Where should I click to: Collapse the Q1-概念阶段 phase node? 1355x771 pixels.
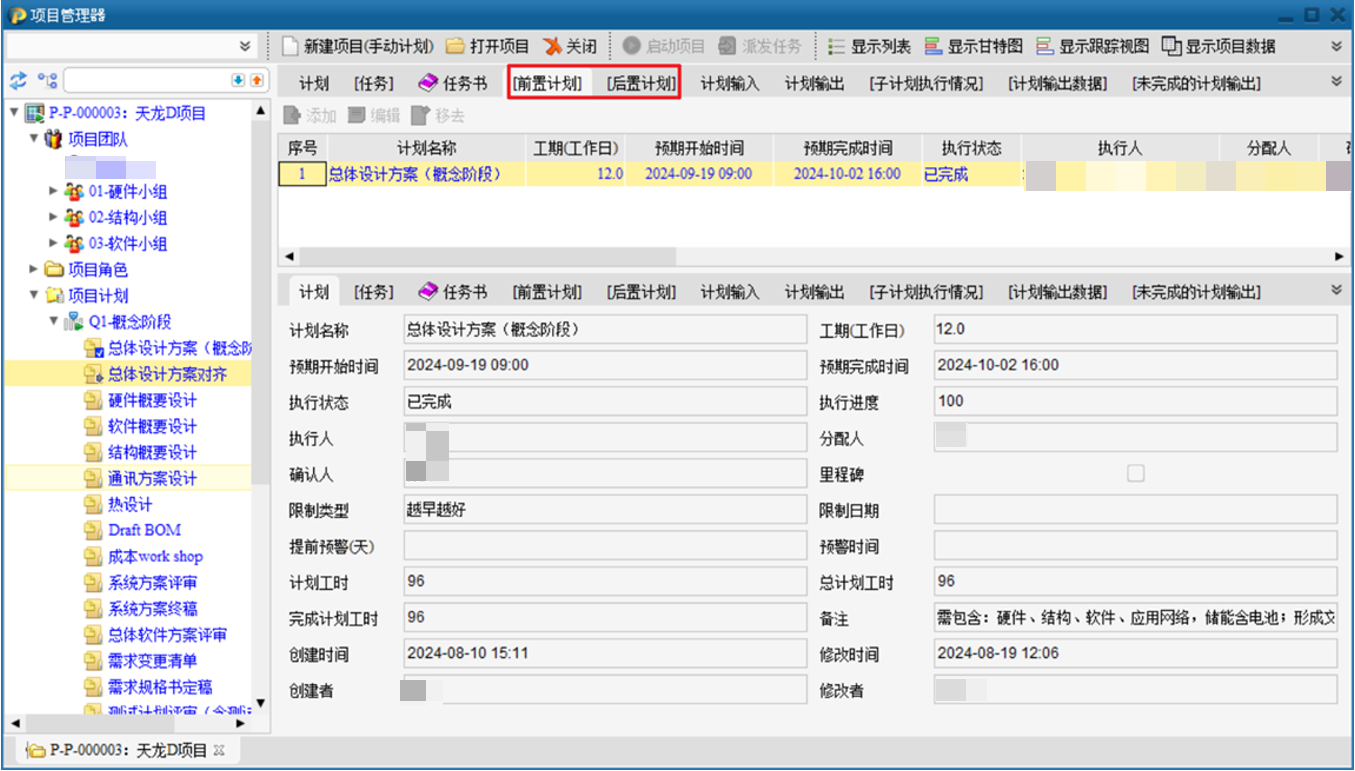coord(54,321)
